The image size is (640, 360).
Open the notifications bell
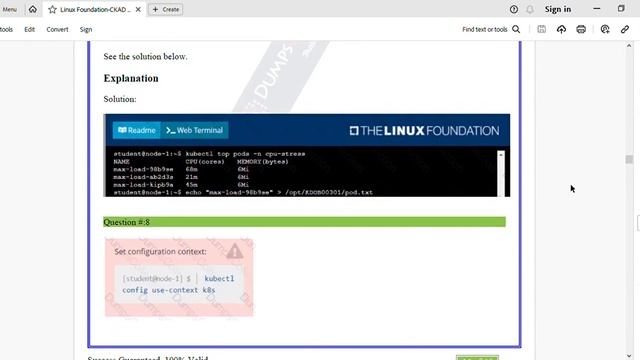click(x=530, y=9)
